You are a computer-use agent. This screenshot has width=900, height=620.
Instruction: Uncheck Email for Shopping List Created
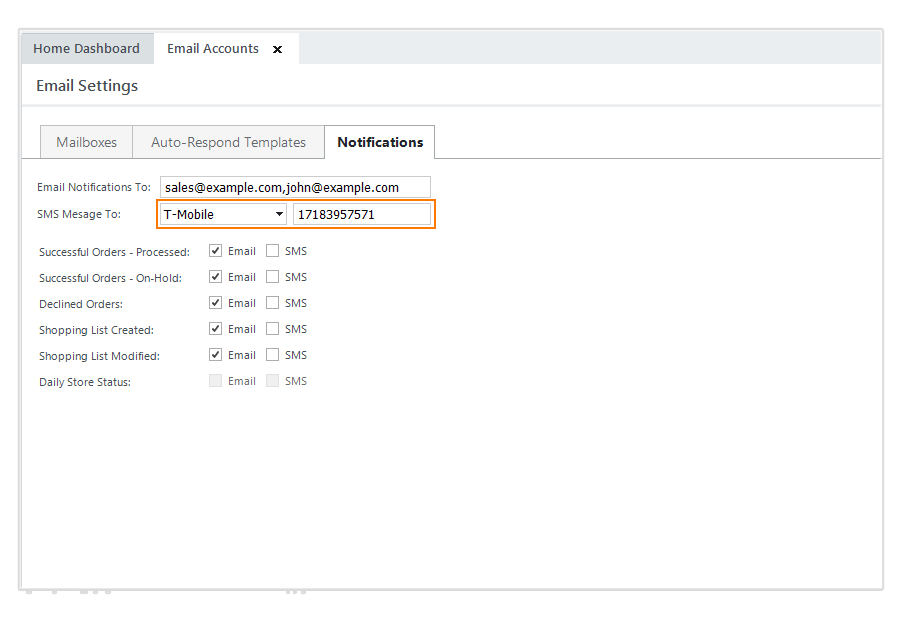coord(215,329)
